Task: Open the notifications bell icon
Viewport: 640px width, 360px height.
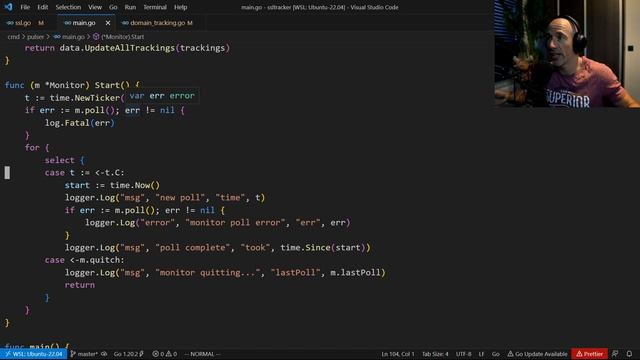Action: click(x=629, y=354)
